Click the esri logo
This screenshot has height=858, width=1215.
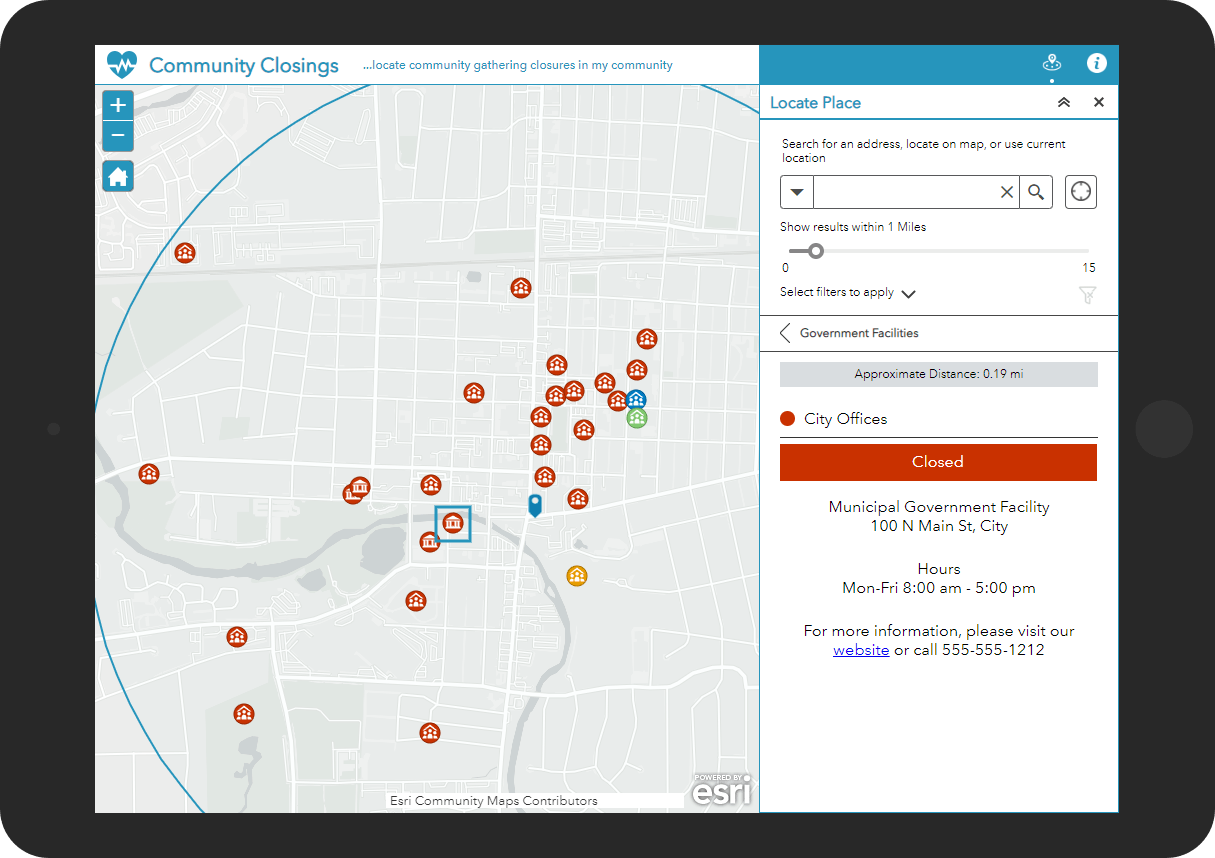pos(721,790)
